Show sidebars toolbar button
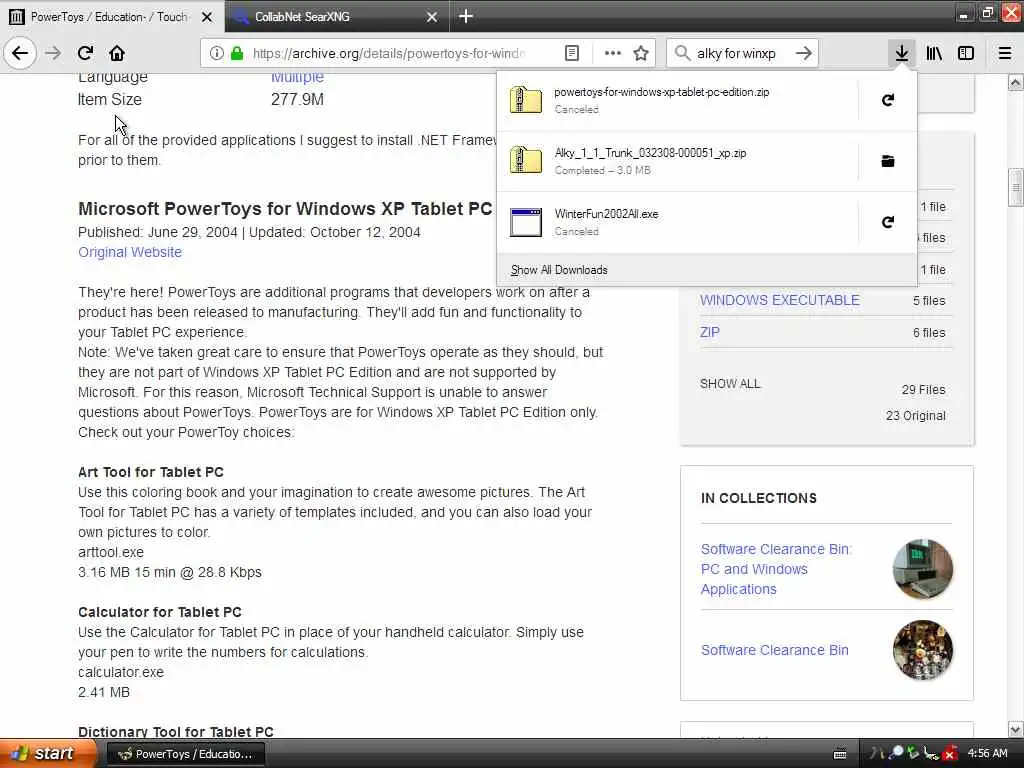Screen dimensions: 1024x768 966,53
